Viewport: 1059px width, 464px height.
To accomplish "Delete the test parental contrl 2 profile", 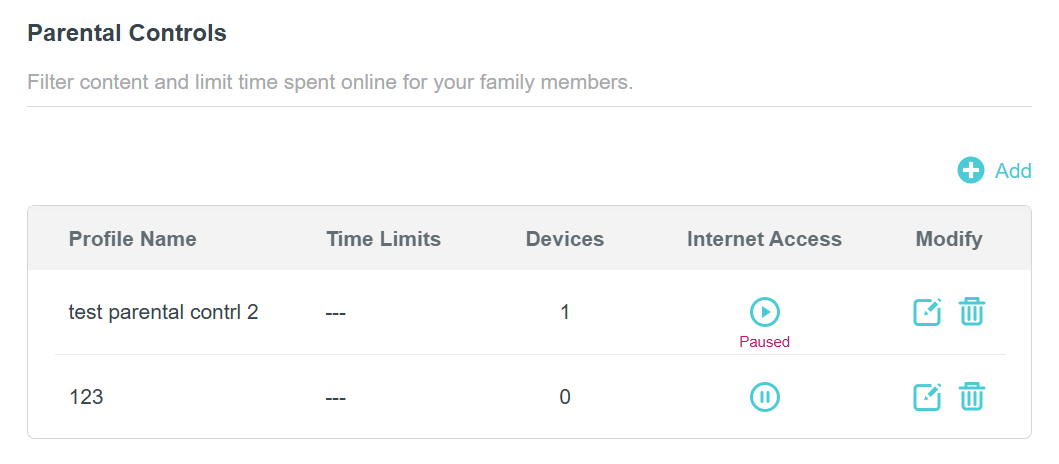I will (x=972, y=312).
